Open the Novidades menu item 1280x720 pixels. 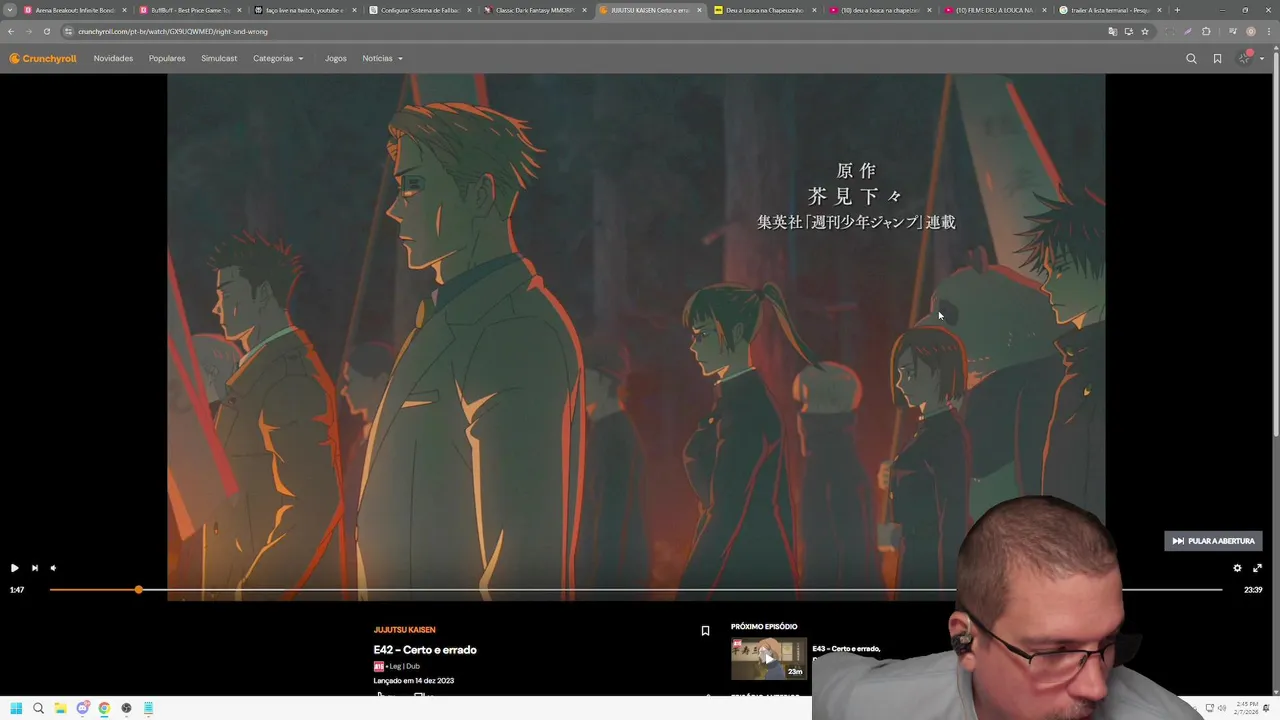pos(113,59)
